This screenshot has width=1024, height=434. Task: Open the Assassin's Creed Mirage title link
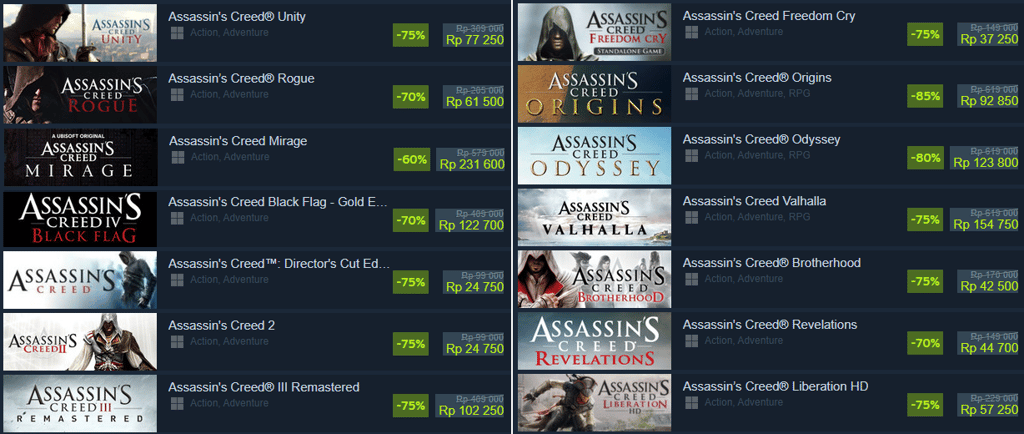point(237,141)
